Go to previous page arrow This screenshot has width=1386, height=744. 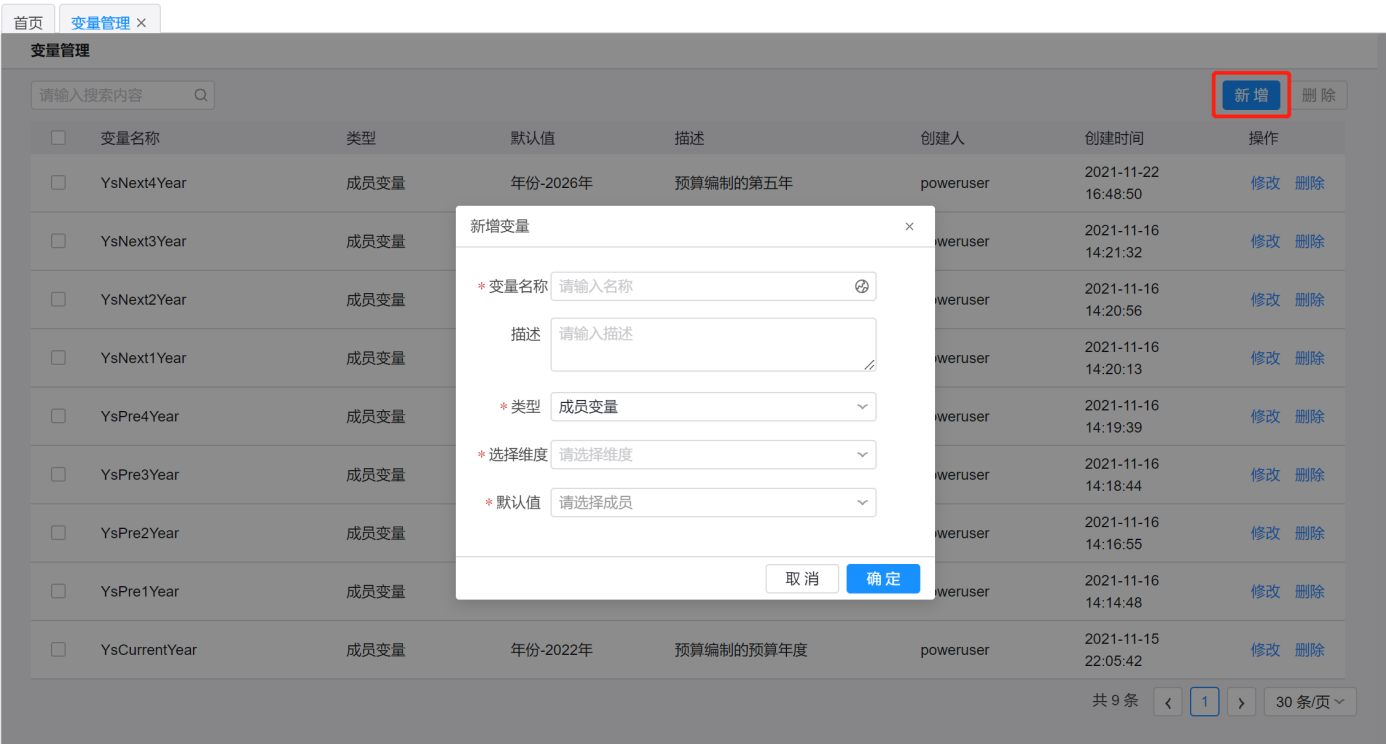[x=1167, y=702]
